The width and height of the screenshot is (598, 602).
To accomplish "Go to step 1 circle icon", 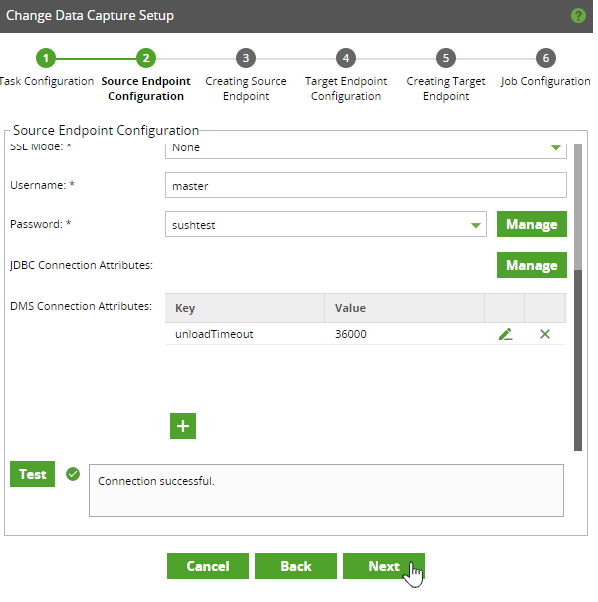I will [x=46, y=58].
